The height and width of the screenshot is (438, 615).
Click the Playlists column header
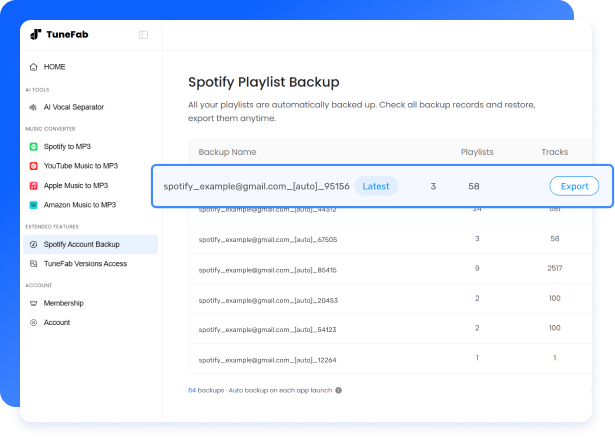477,152
